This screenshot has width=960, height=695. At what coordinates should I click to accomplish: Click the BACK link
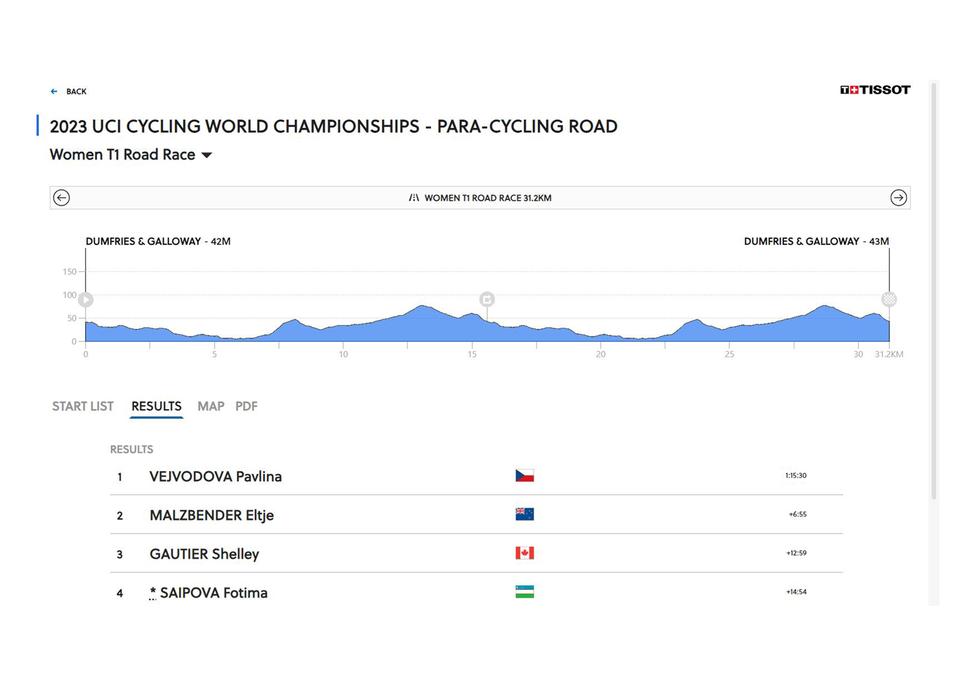[x=76, y=91]
